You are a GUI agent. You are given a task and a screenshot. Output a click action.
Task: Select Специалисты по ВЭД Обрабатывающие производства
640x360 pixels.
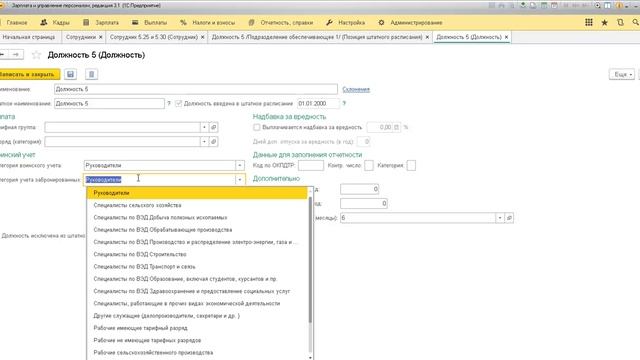click(197, 230)
